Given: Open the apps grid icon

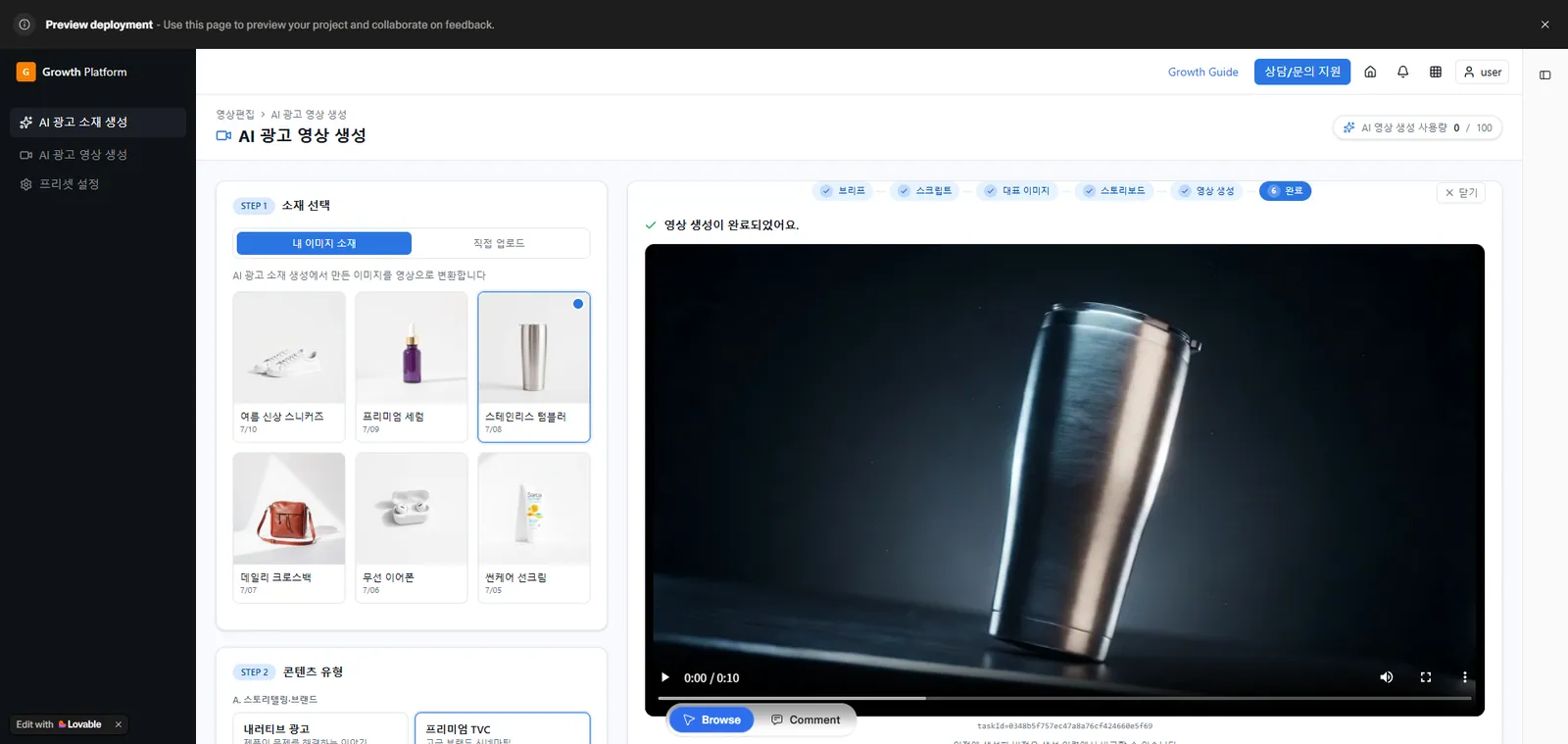Looking at the screenshot, I should (x=1436, y=72).
